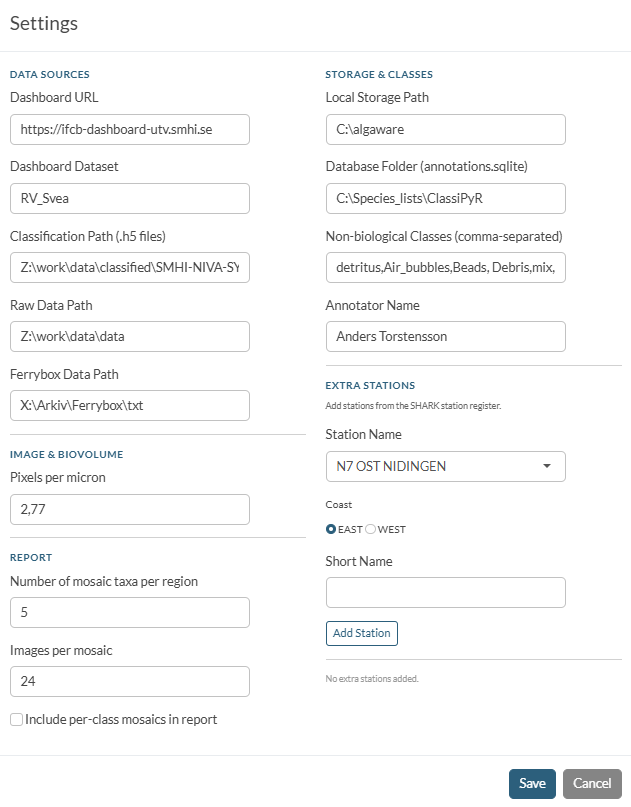Change the Pixels per micron value

(129, 509)
